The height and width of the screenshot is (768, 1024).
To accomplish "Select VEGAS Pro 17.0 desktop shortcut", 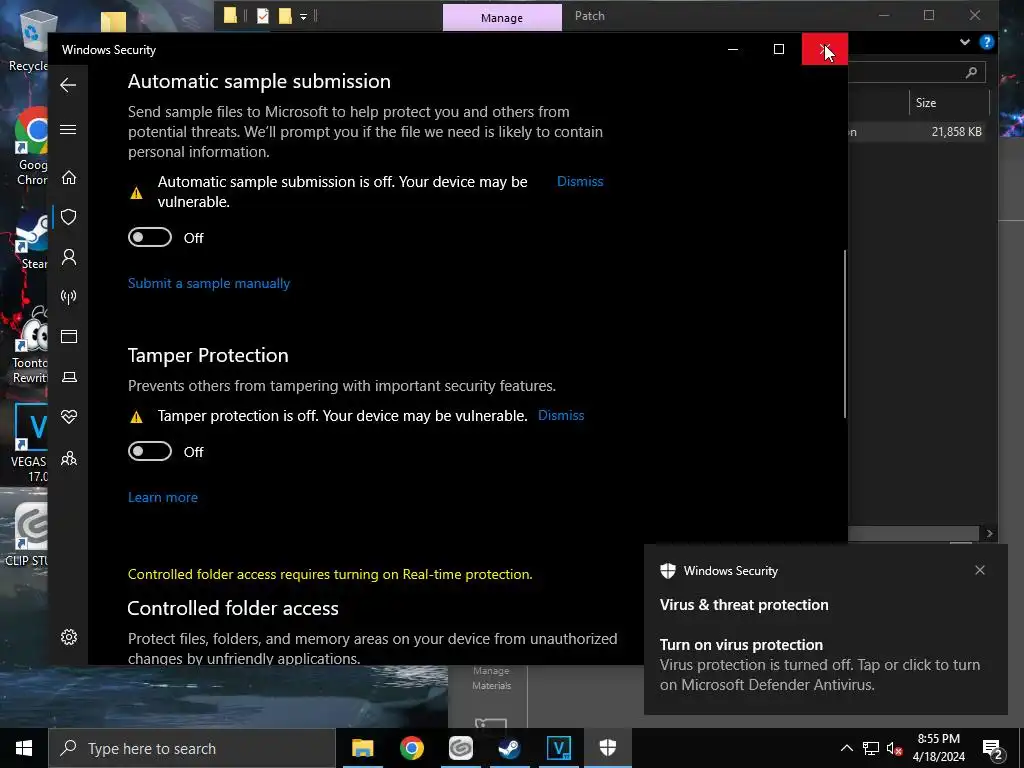I will pyautogui.click(x=30, y=444).
